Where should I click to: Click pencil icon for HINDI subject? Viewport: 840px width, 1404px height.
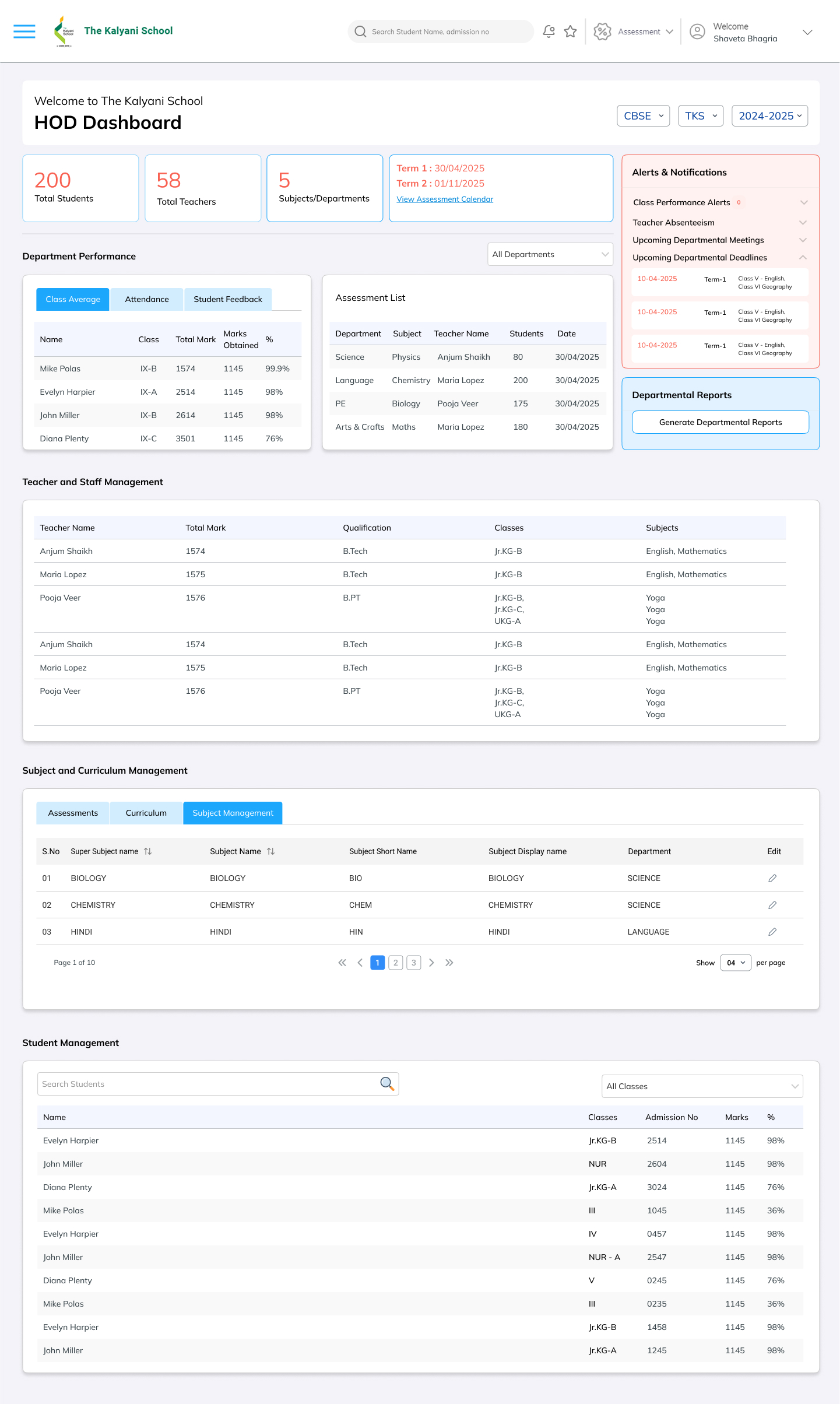[x=772, y=932]
